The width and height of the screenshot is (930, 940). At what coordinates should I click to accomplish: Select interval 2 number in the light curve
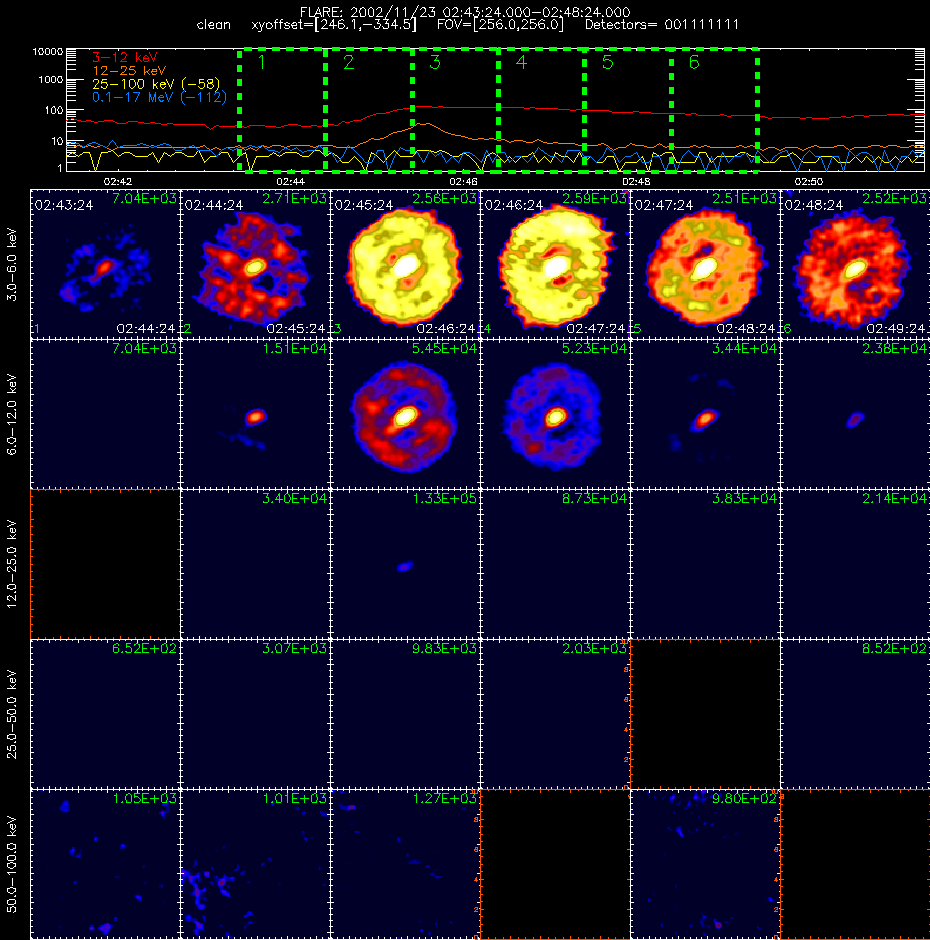tap(348, 62)
